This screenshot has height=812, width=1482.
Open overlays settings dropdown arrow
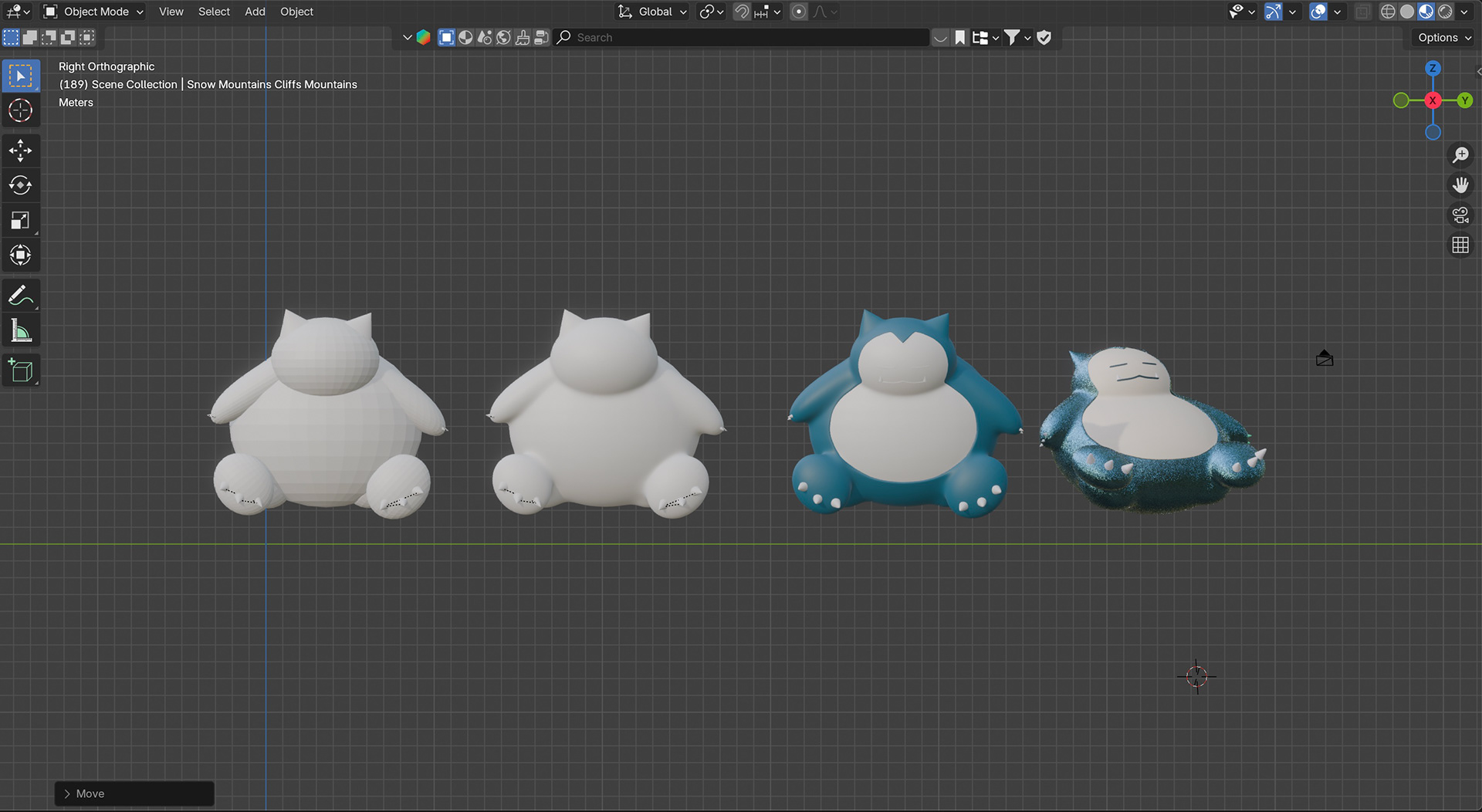coord(1337,12)
